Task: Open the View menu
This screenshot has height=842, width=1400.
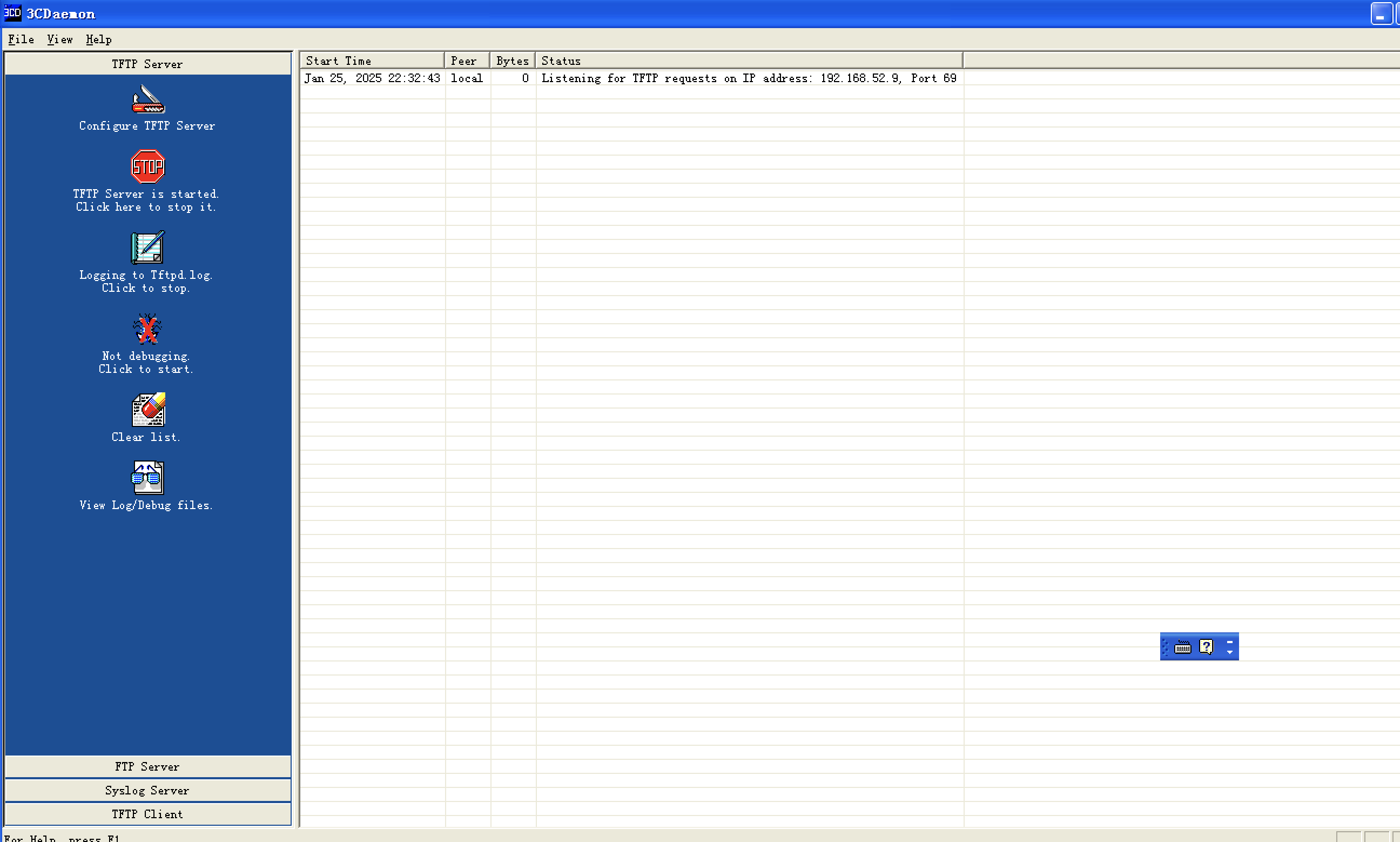Action: point(59,39)
